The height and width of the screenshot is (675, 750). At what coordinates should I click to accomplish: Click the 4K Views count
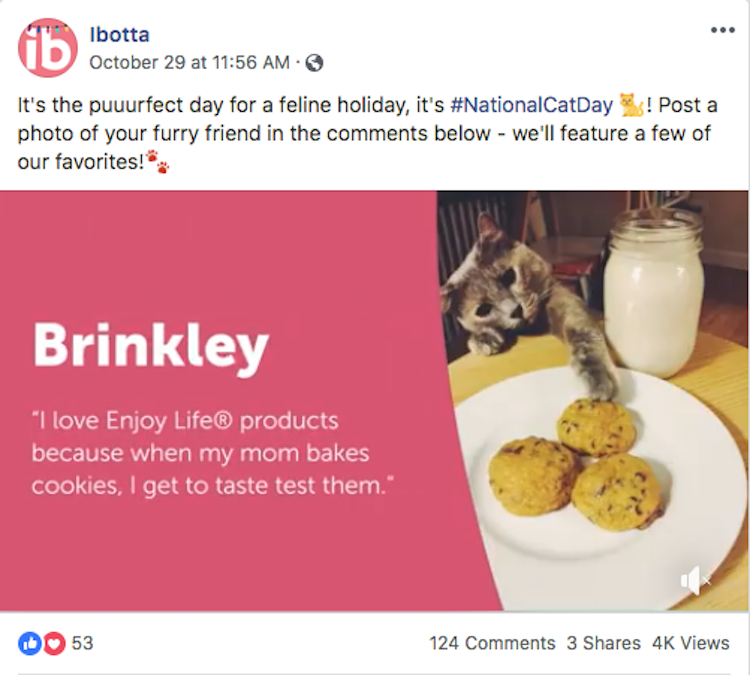tap(691, 643)
